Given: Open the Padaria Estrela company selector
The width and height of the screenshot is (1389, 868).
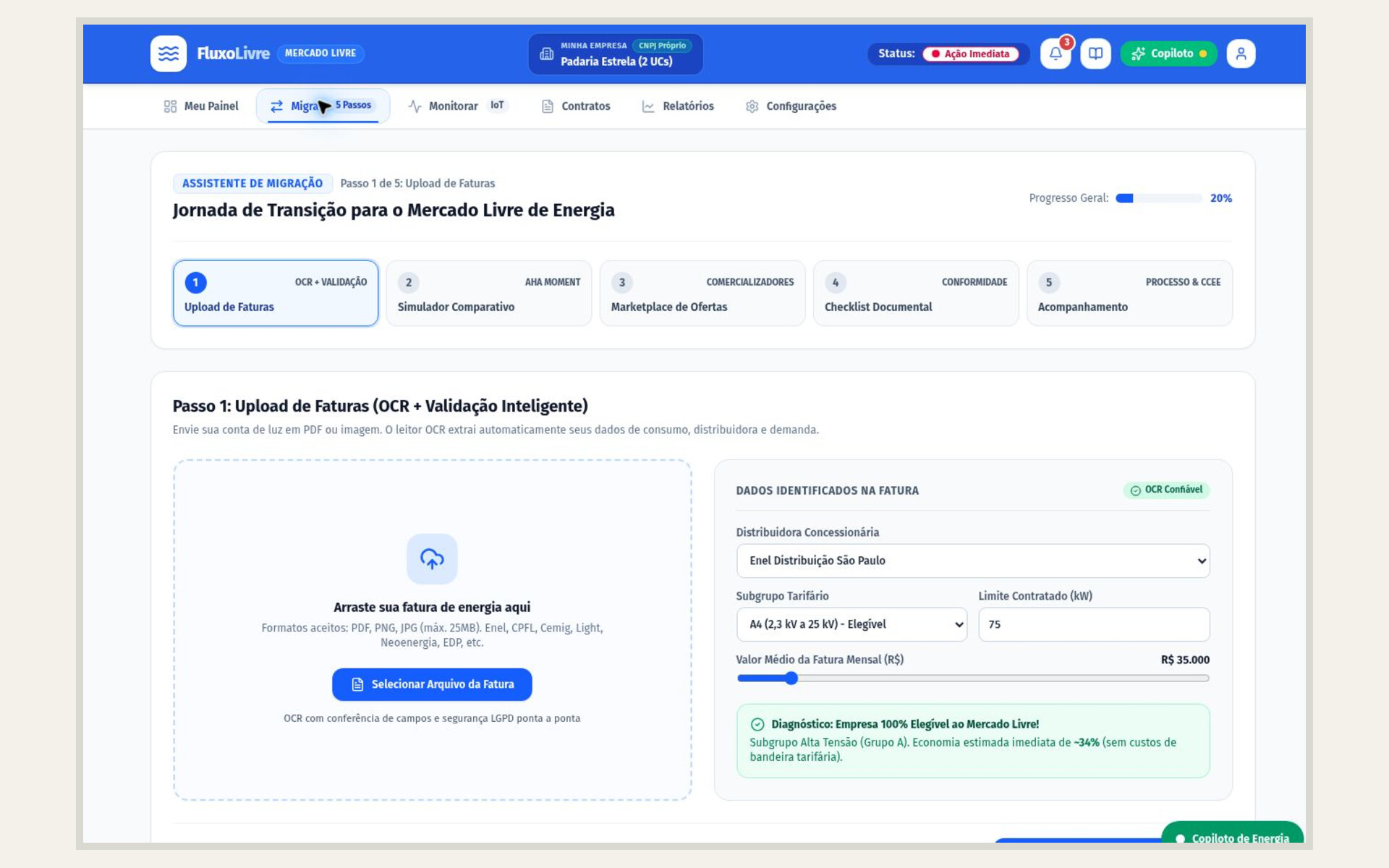Looking at the screenshot, I should 616,54.
